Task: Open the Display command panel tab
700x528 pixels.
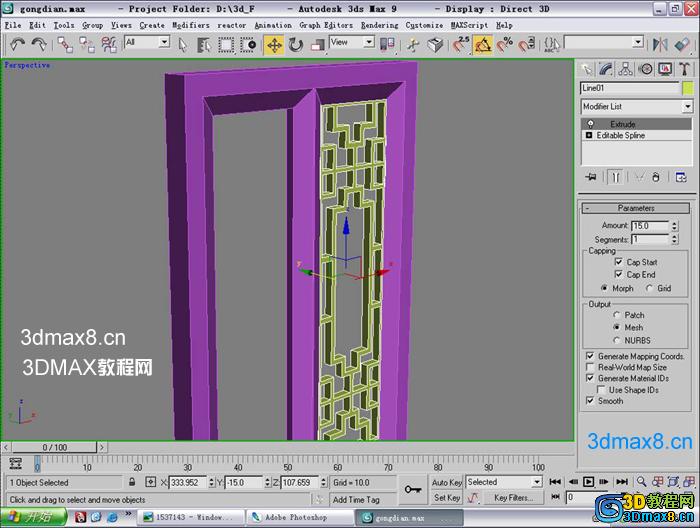Action: (665, 69)
